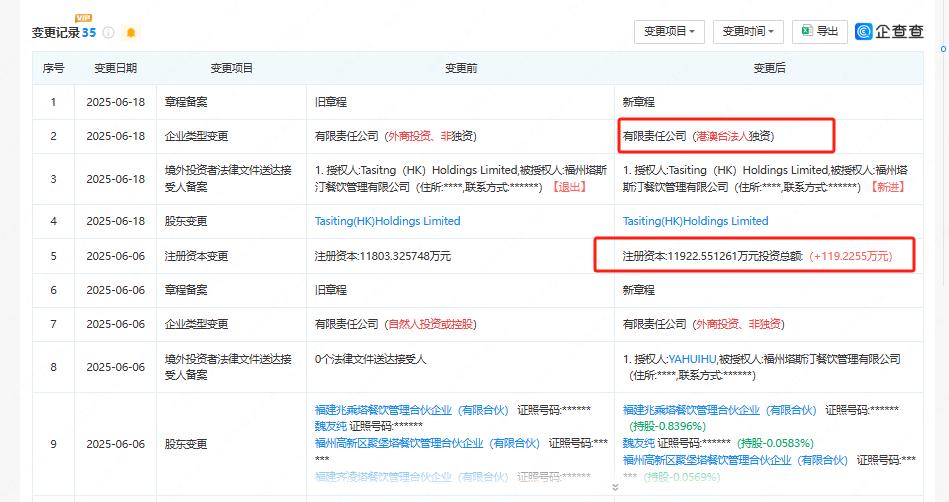Click the VIP badge above 变更记录
The width and height of the screenshot is (949, 502).
[x=83, y=18]
